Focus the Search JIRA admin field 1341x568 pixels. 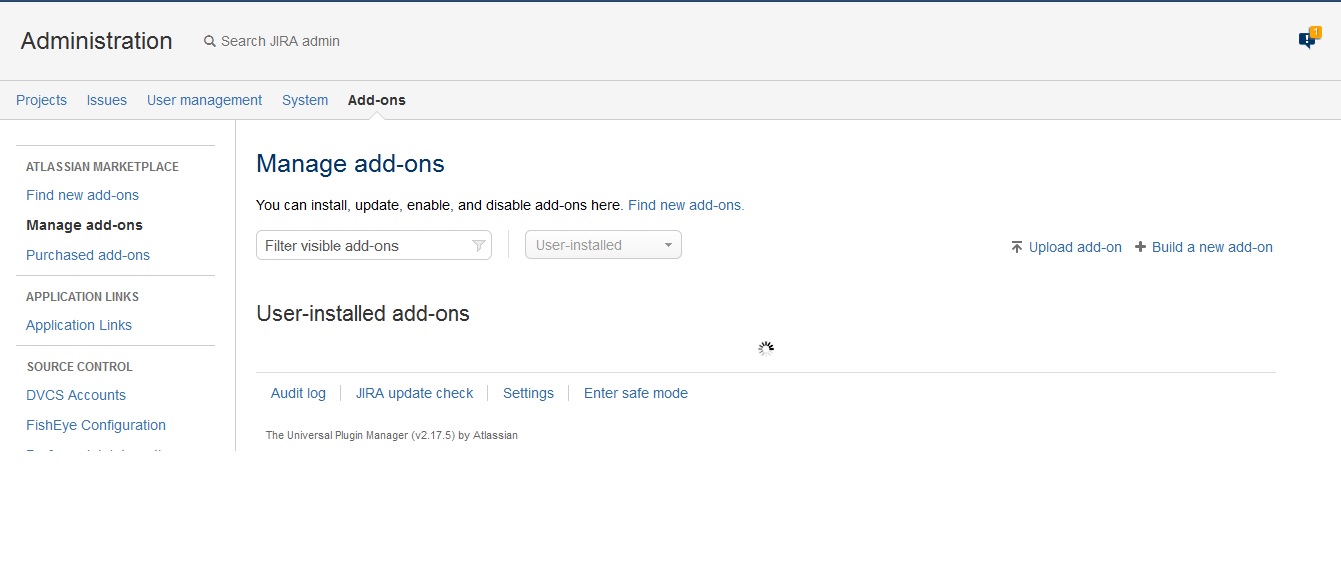[x=280, y=41]
